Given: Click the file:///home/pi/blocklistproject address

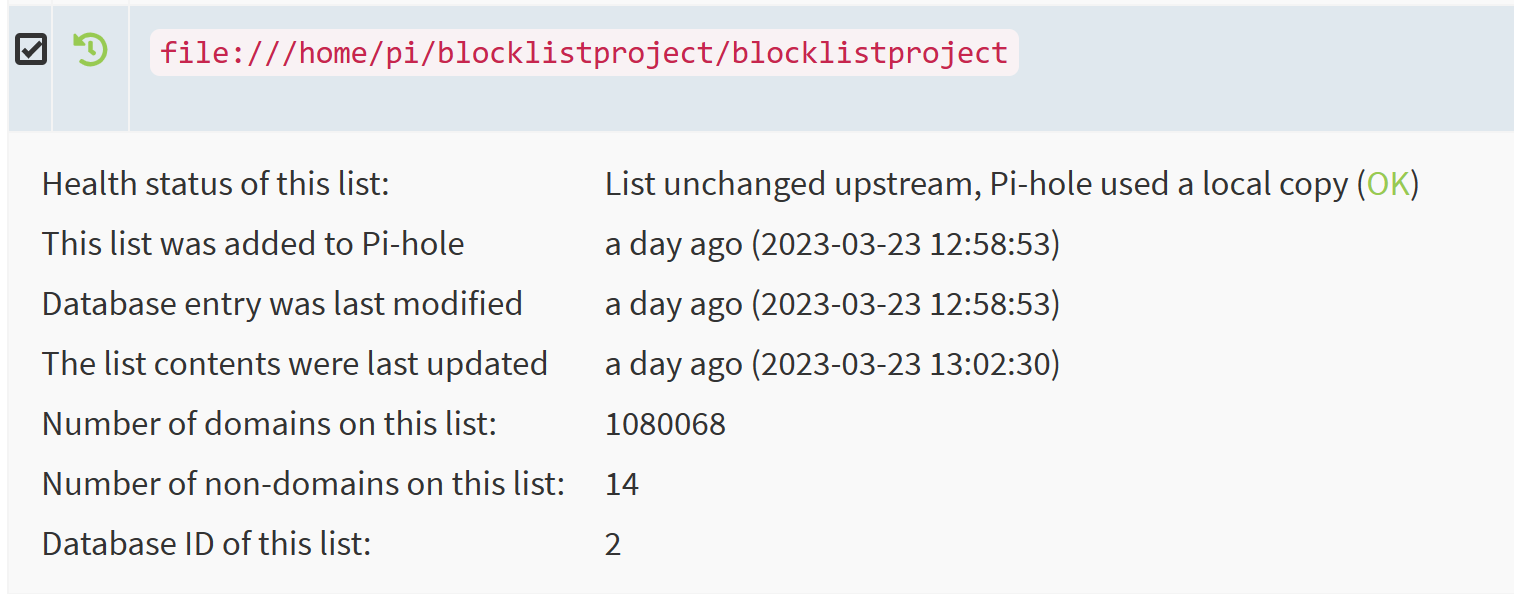Looking at the screenshot, I should (x=583, y=53).
